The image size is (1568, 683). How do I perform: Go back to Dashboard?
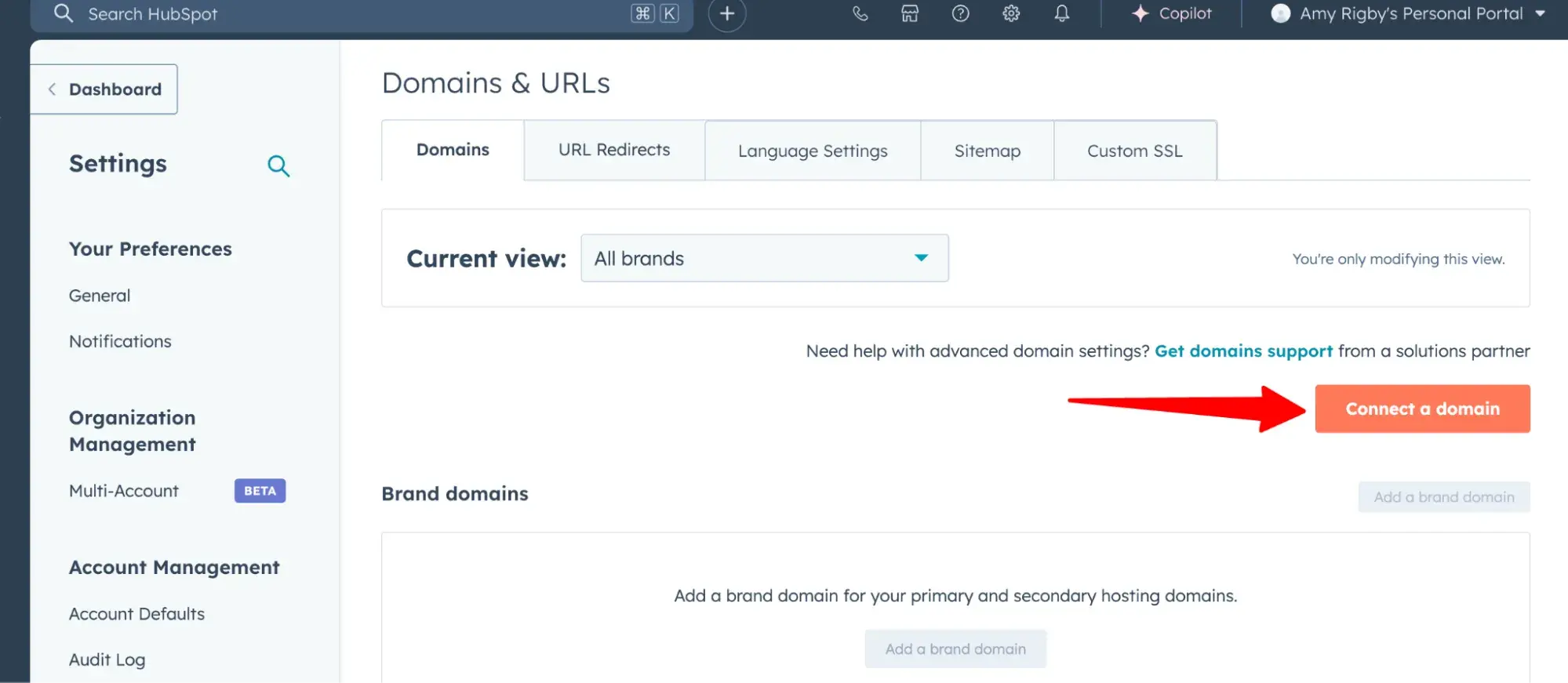pyautogui.click(x=104, y=89)
